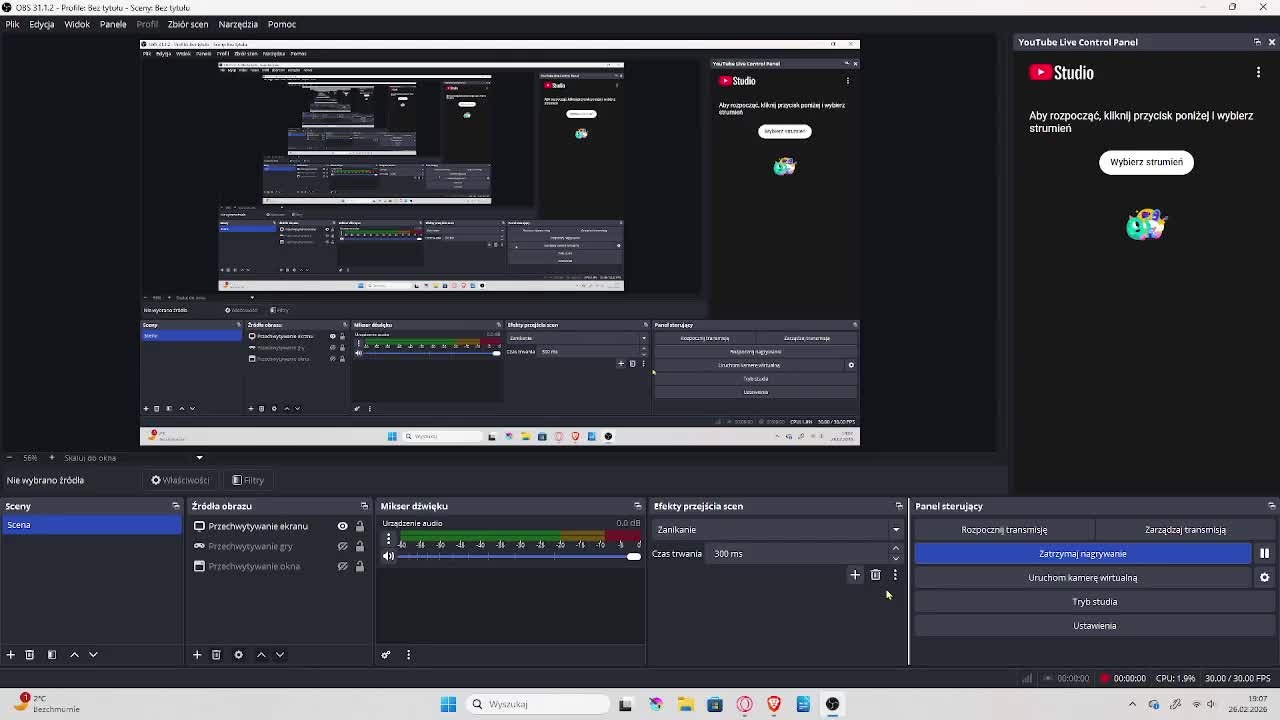Click the Wybierz strumień button

point(1146,162)
